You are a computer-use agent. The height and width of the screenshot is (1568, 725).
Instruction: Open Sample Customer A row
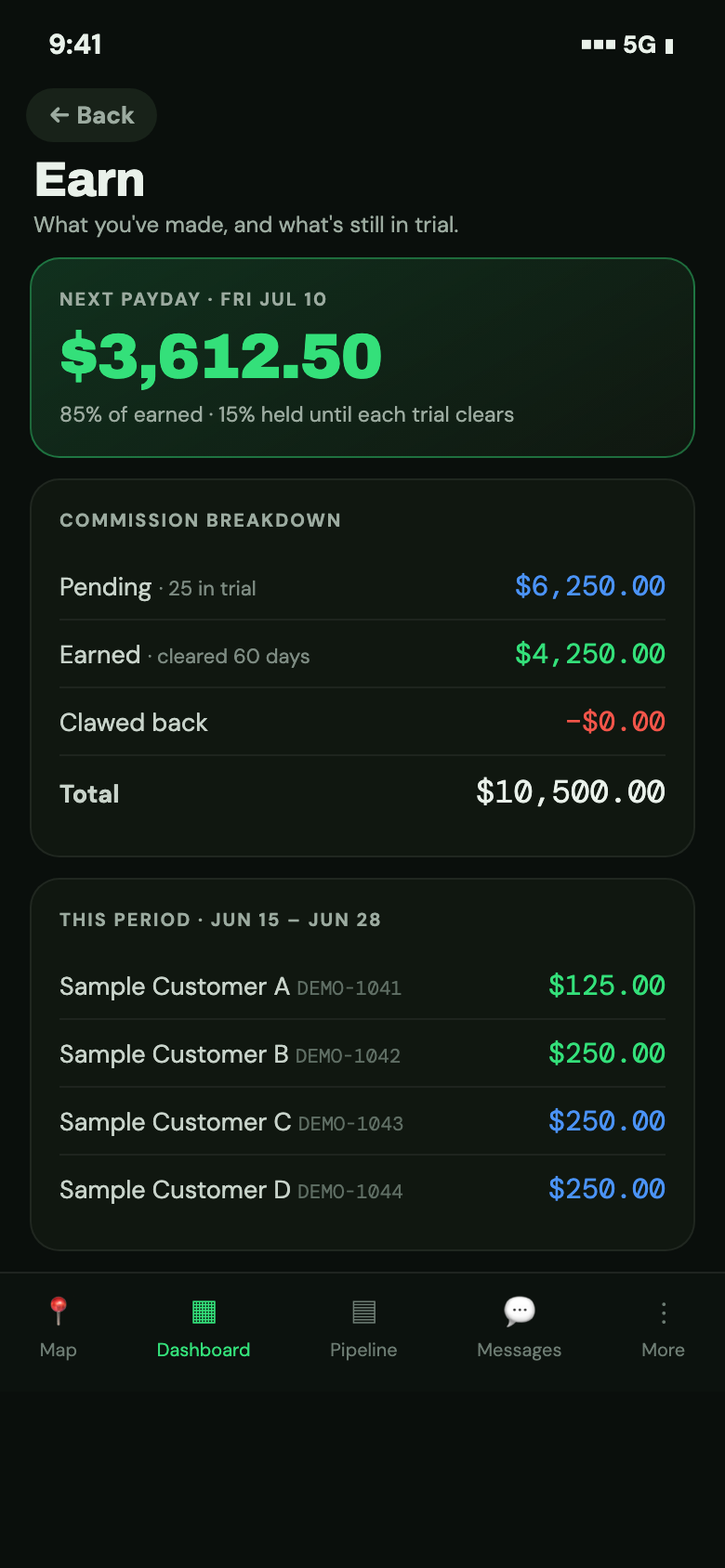pyautogui.click(x=362, y=986)
